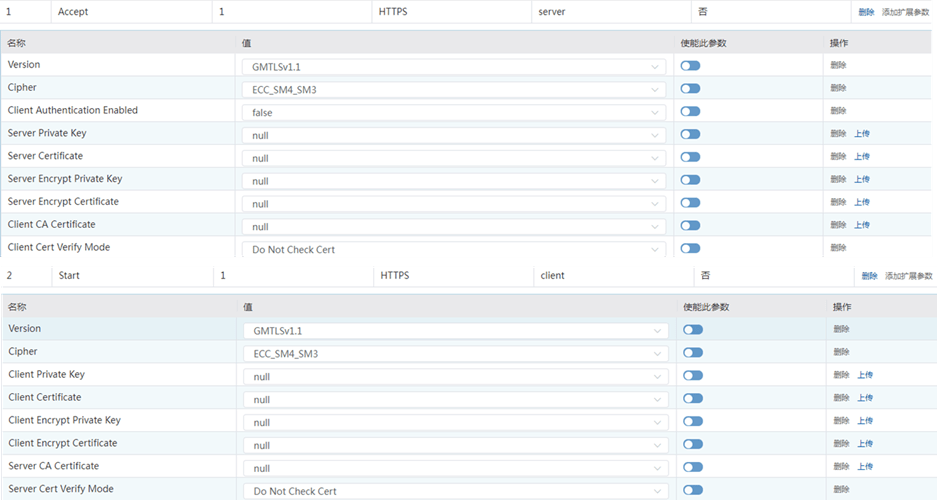Open the Cipher dropdown under the Start entry
937x500 pixels.
tap(456, 354)
